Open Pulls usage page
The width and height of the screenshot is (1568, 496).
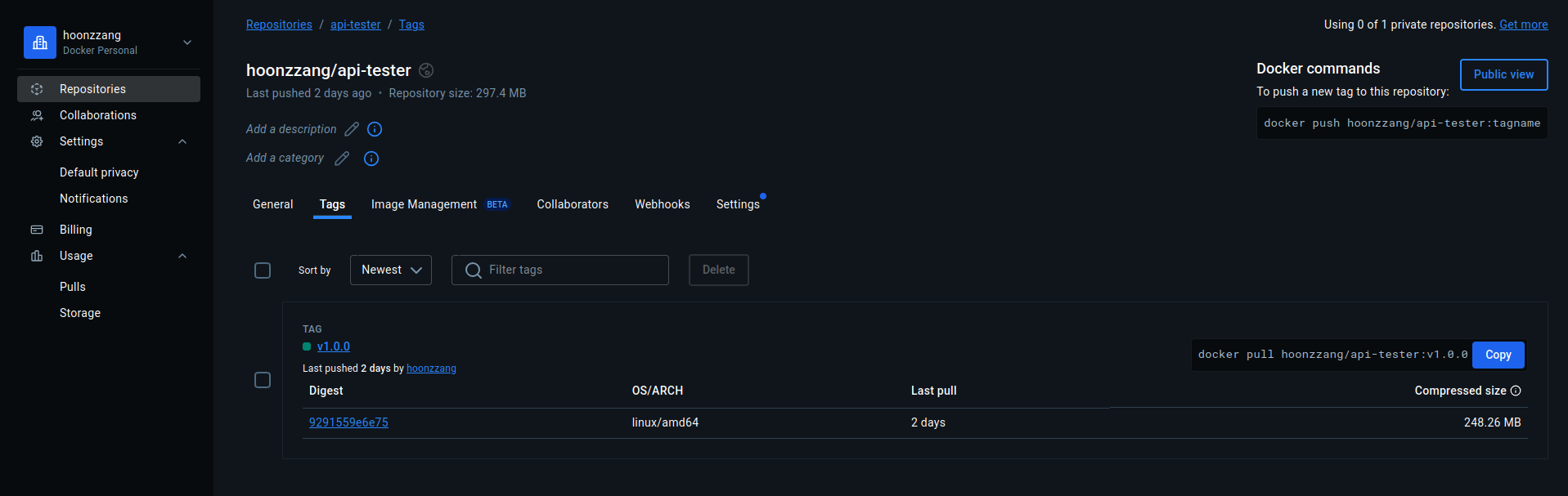(73, 287)
